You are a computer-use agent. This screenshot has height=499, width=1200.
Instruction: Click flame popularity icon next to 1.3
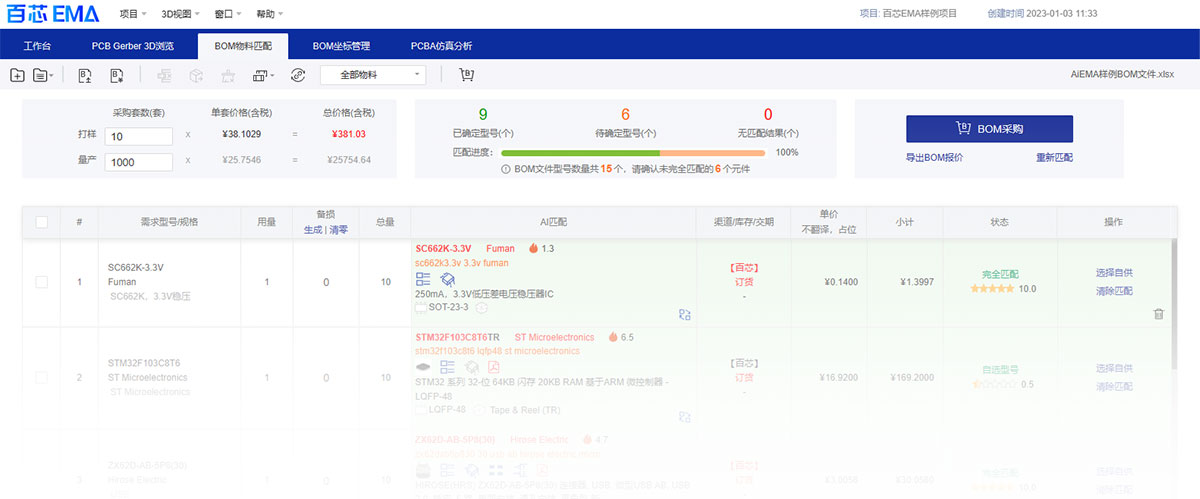533,248
